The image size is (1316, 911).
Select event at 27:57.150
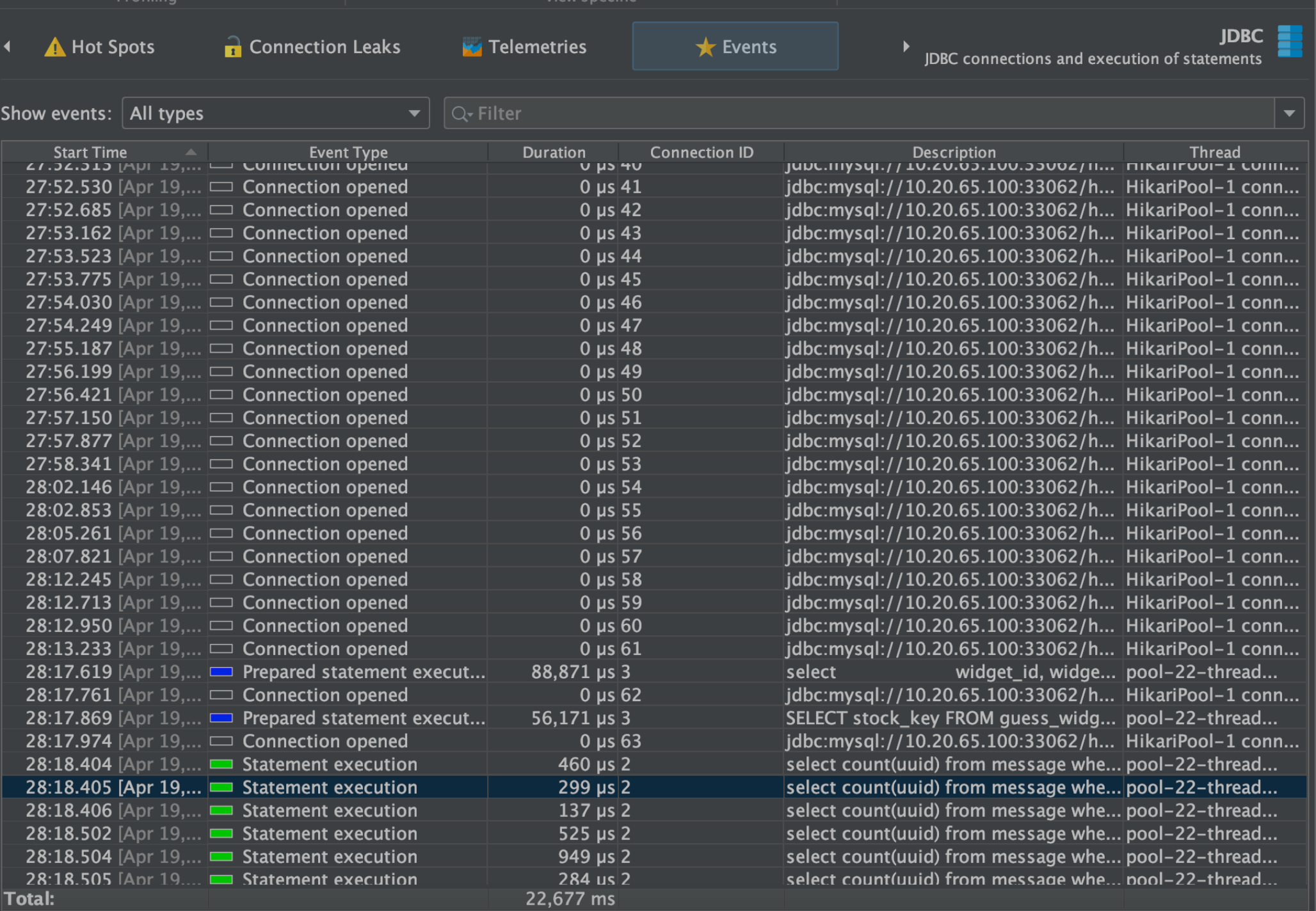[654, 418]
